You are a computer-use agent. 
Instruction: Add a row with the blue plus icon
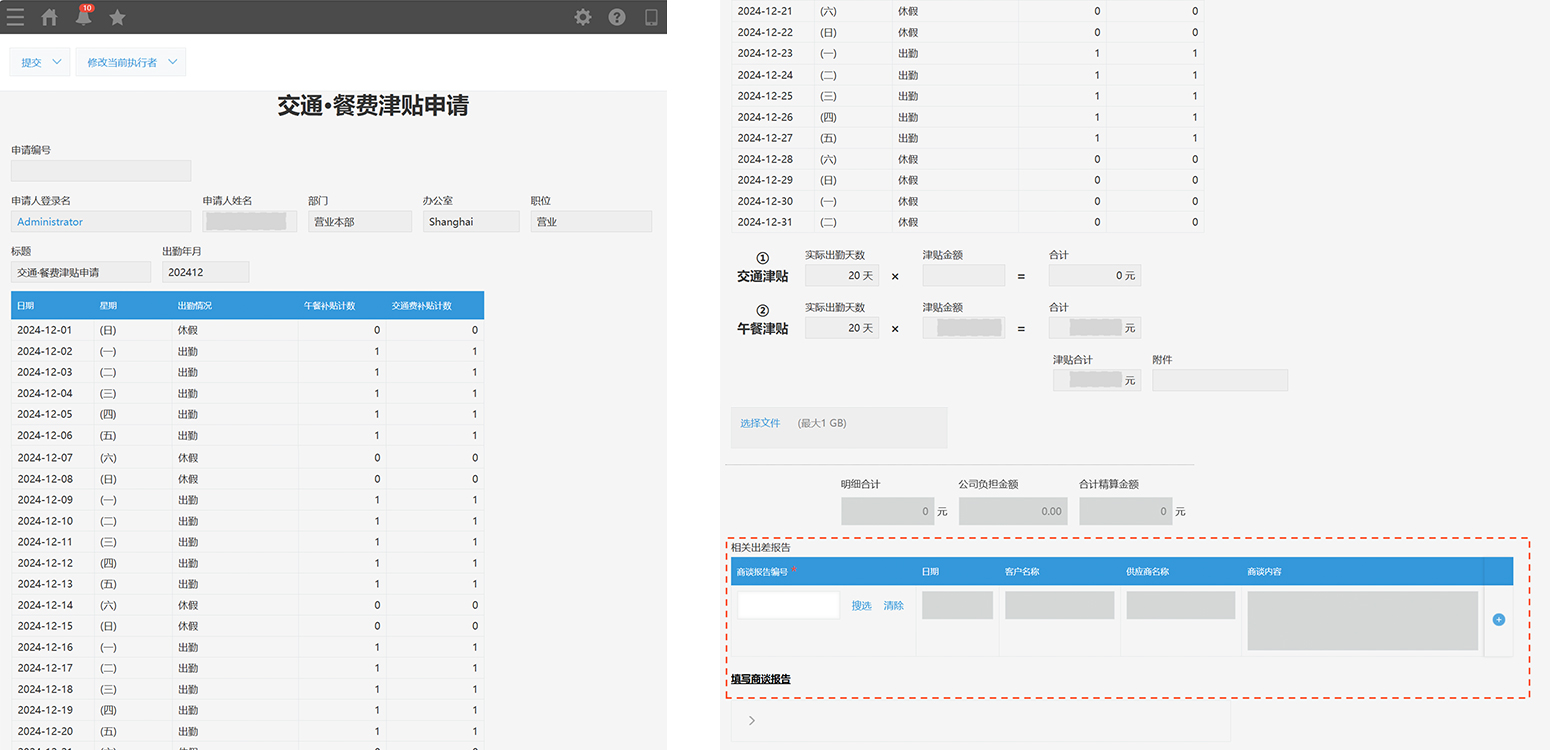tap(1498, 620)
